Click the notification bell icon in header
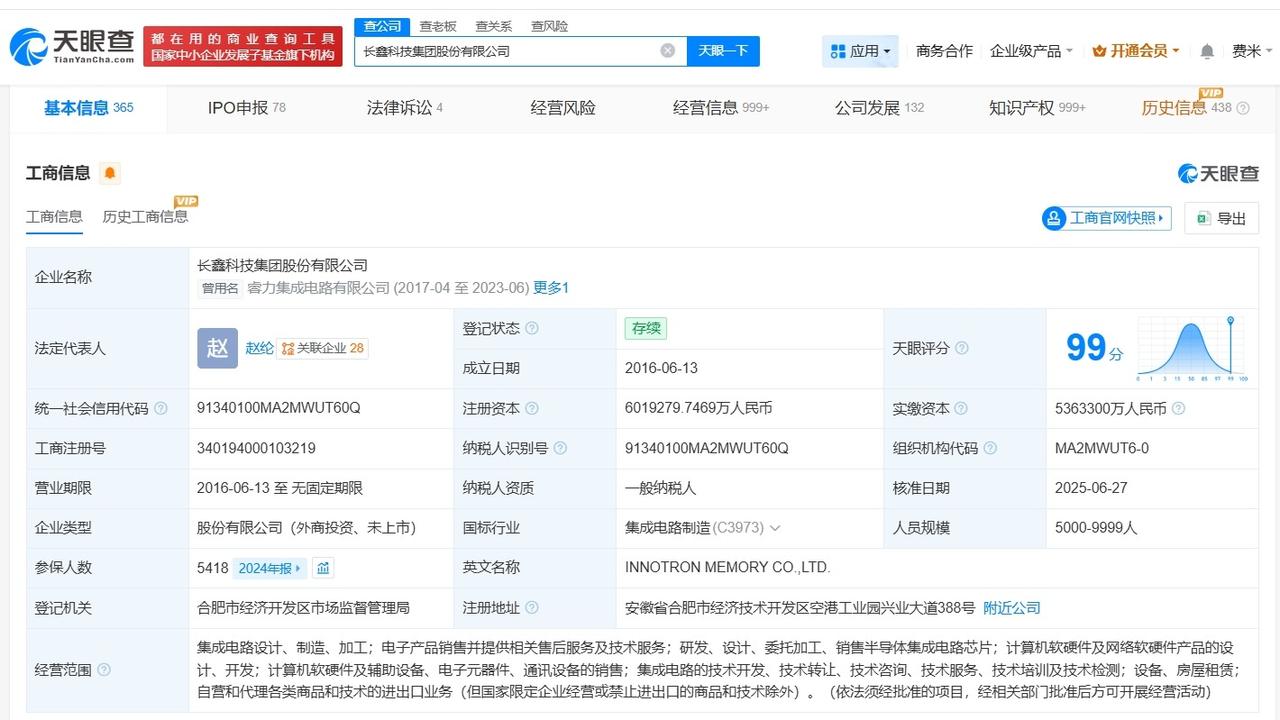 [x=1207, y=51]
